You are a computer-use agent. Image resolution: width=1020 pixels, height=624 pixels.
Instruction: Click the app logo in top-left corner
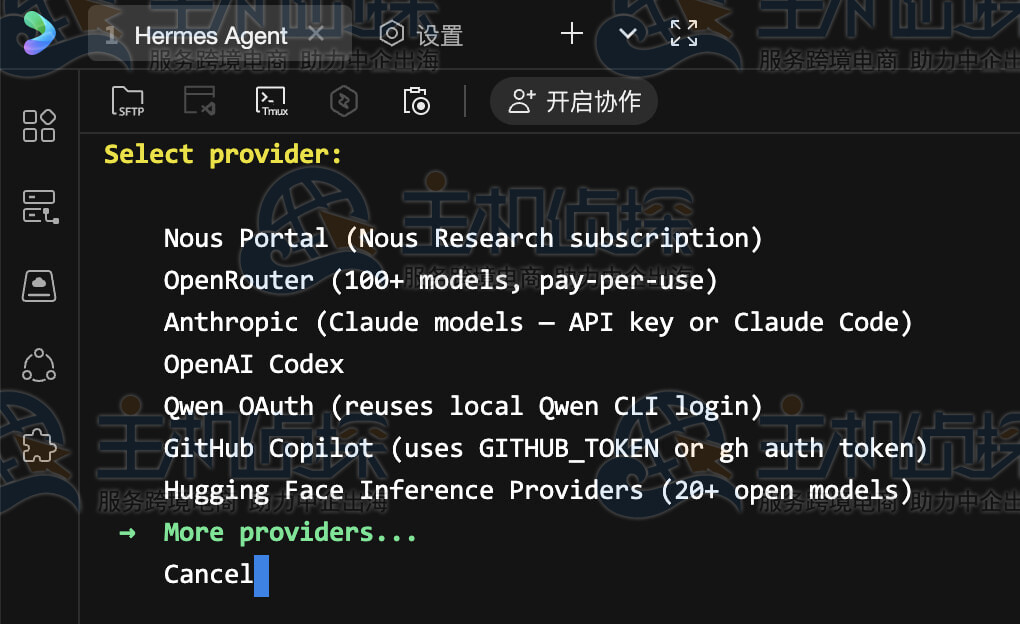point(38,32)
